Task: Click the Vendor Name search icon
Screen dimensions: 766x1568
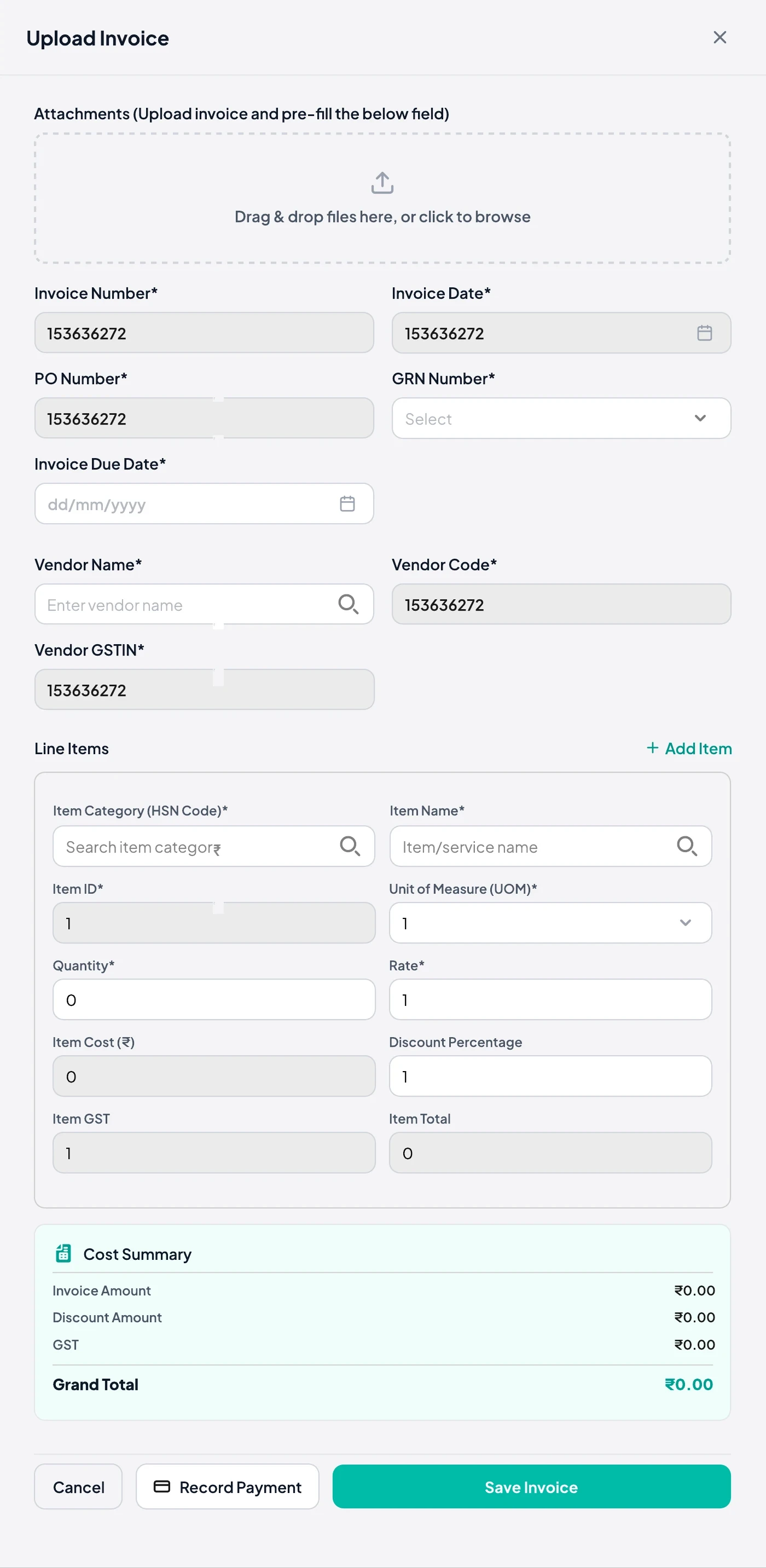Action: coord(348,604)
